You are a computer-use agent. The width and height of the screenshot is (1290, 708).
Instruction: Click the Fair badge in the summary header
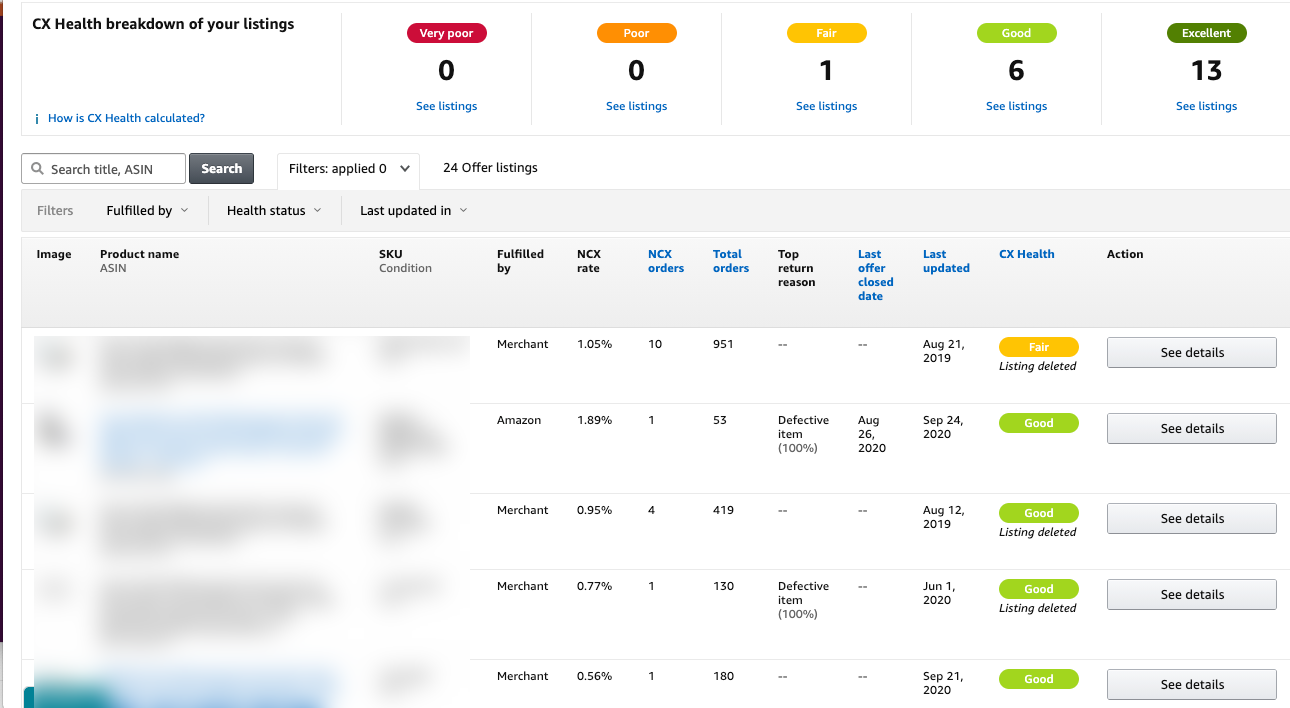click(826, 33)
